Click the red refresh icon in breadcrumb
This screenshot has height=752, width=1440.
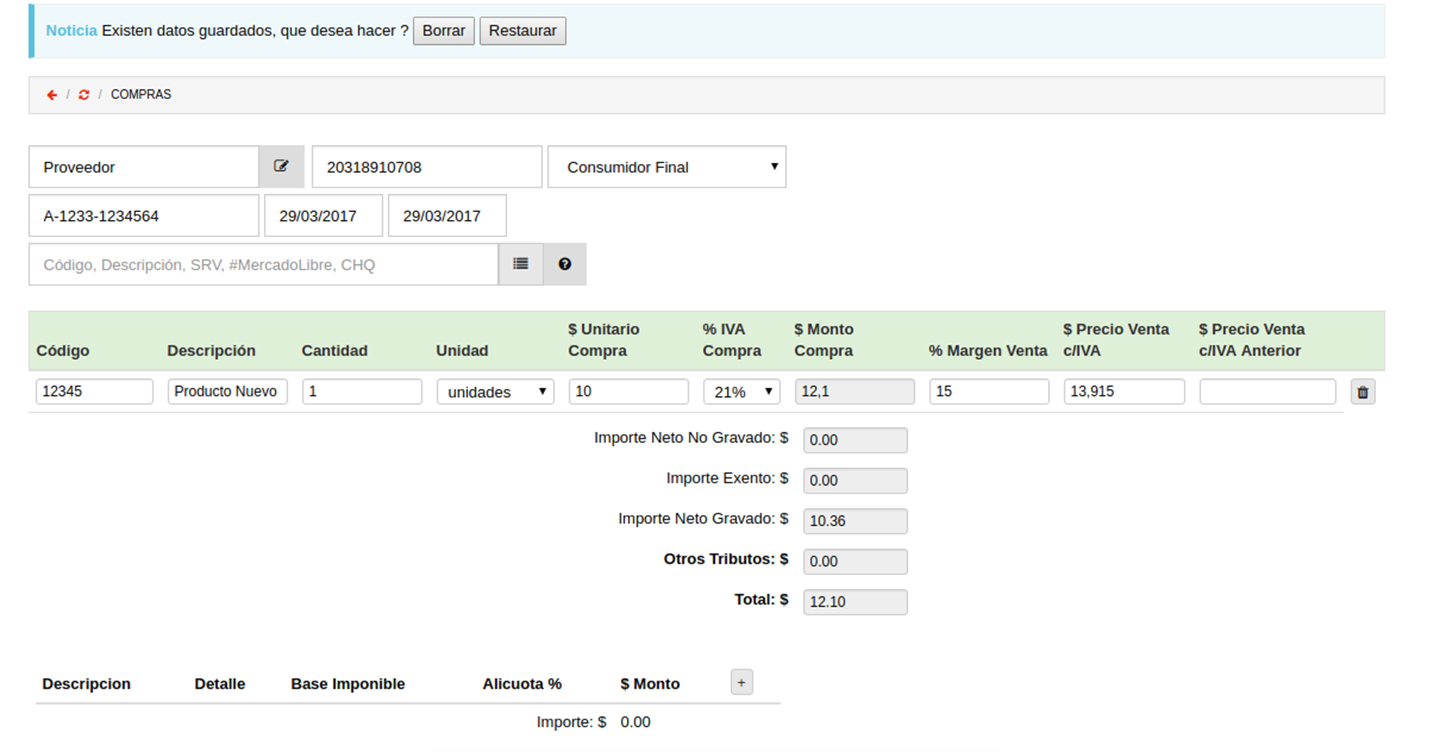84,95
